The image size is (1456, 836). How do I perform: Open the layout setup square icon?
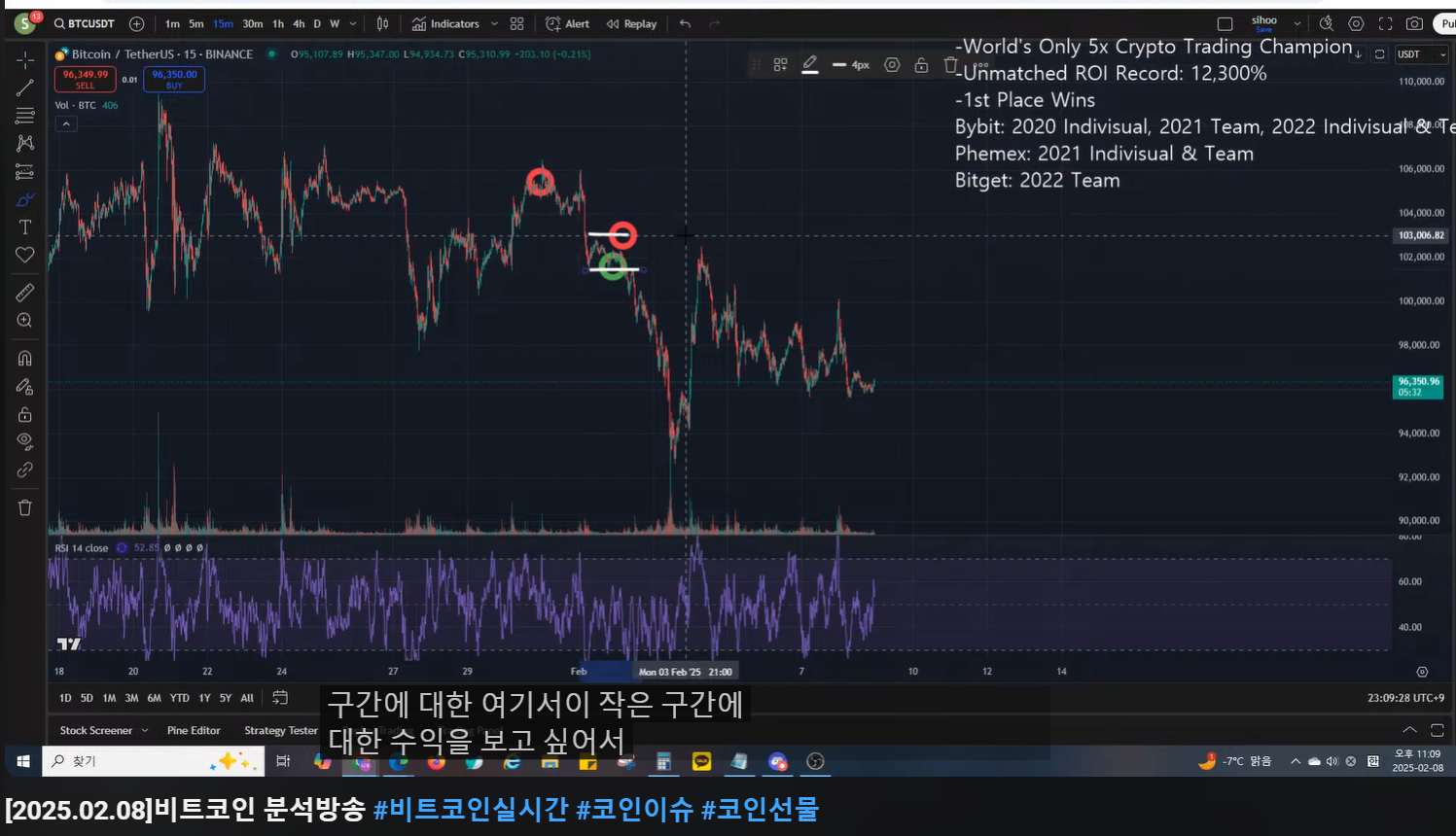point(1225,23)
